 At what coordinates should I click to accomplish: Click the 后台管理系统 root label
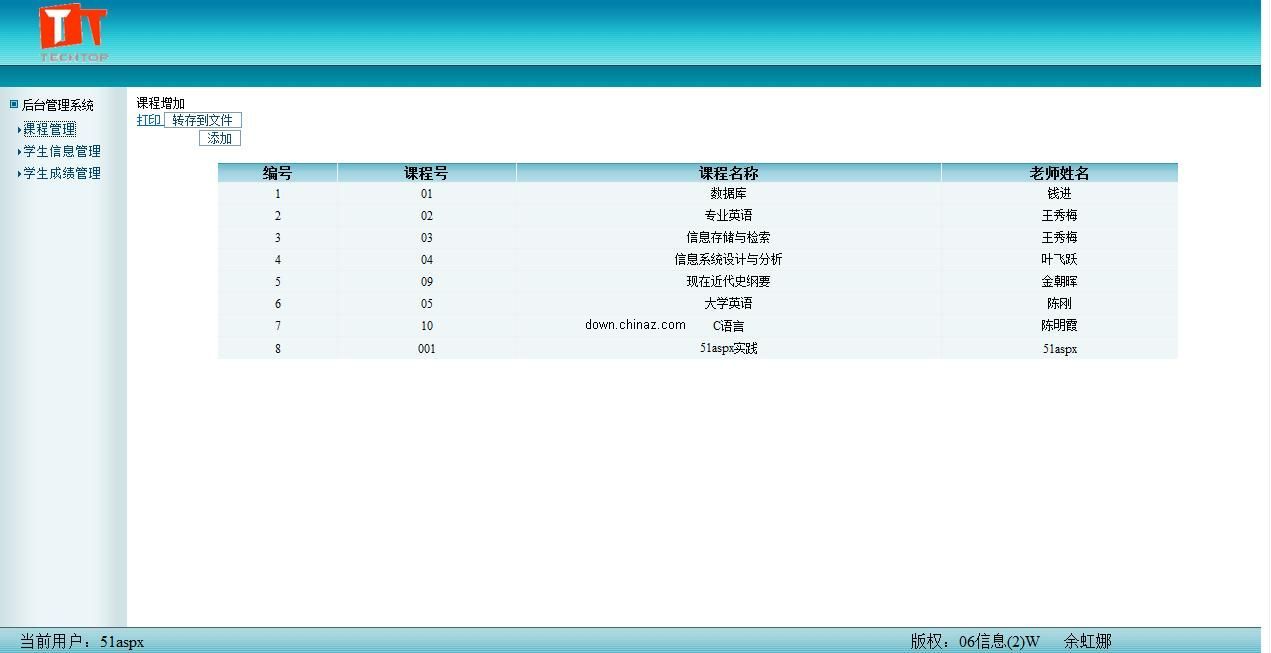[58, 105]
